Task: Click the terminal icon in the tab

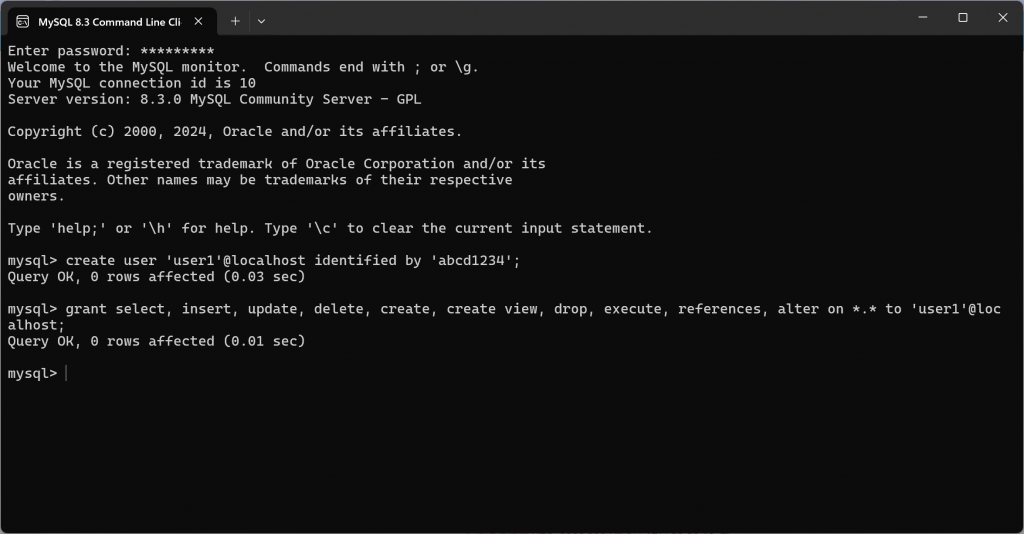Action: click(x=23, y=22)
